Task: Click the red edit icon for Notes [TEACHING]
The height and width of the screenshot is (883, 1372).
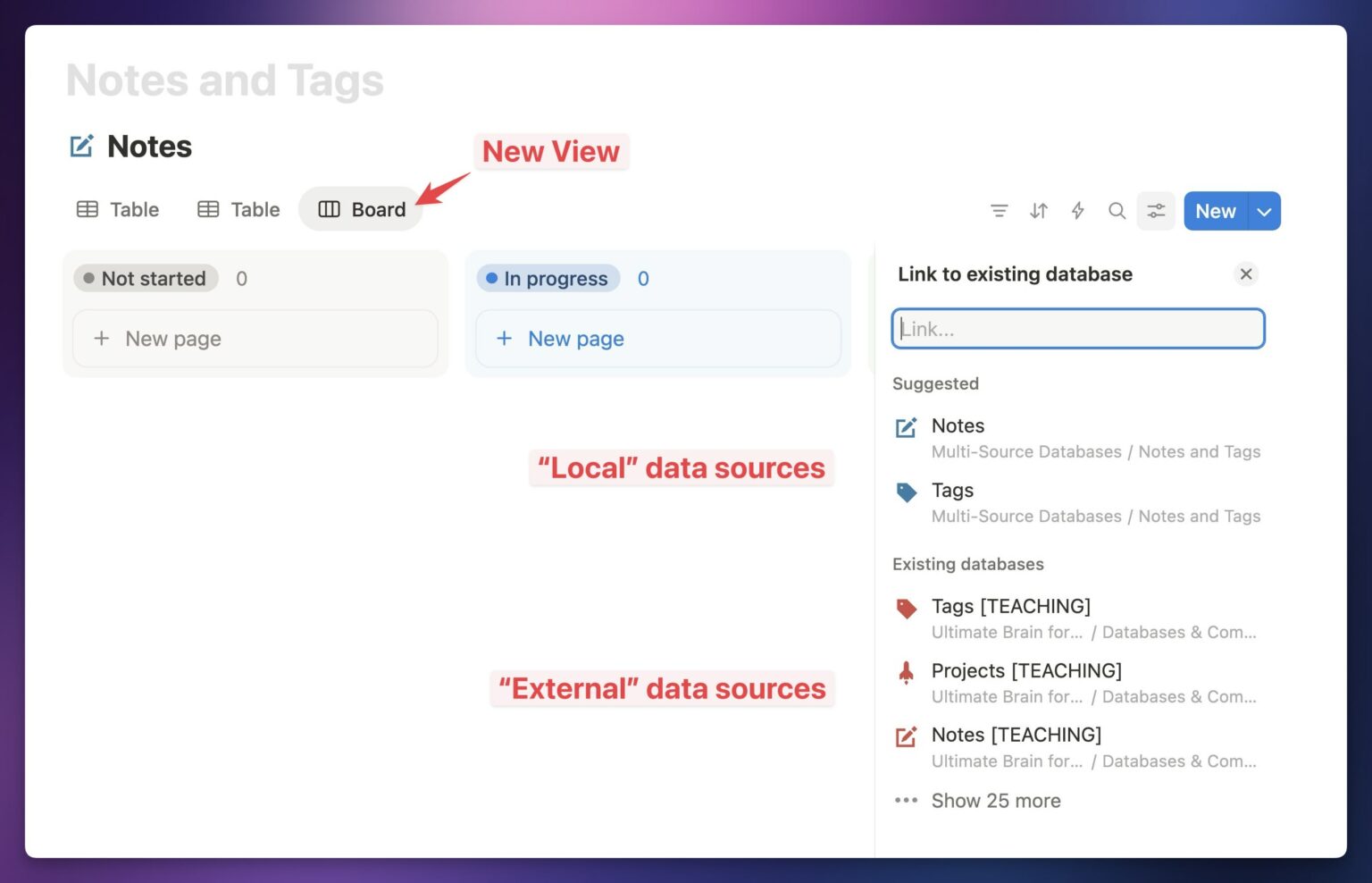Action: [907, 736]
